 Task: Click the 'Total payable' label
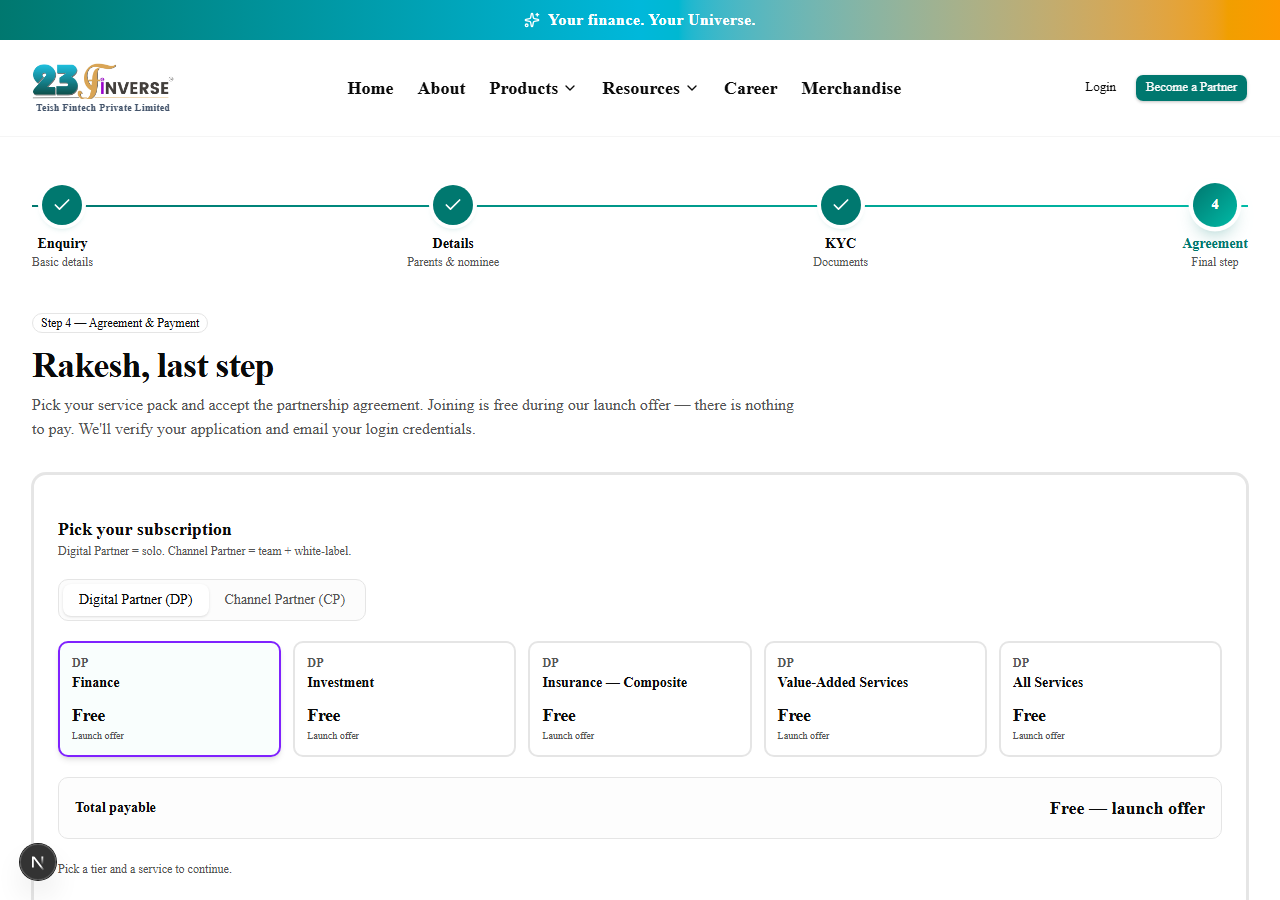tap(115, 807)
